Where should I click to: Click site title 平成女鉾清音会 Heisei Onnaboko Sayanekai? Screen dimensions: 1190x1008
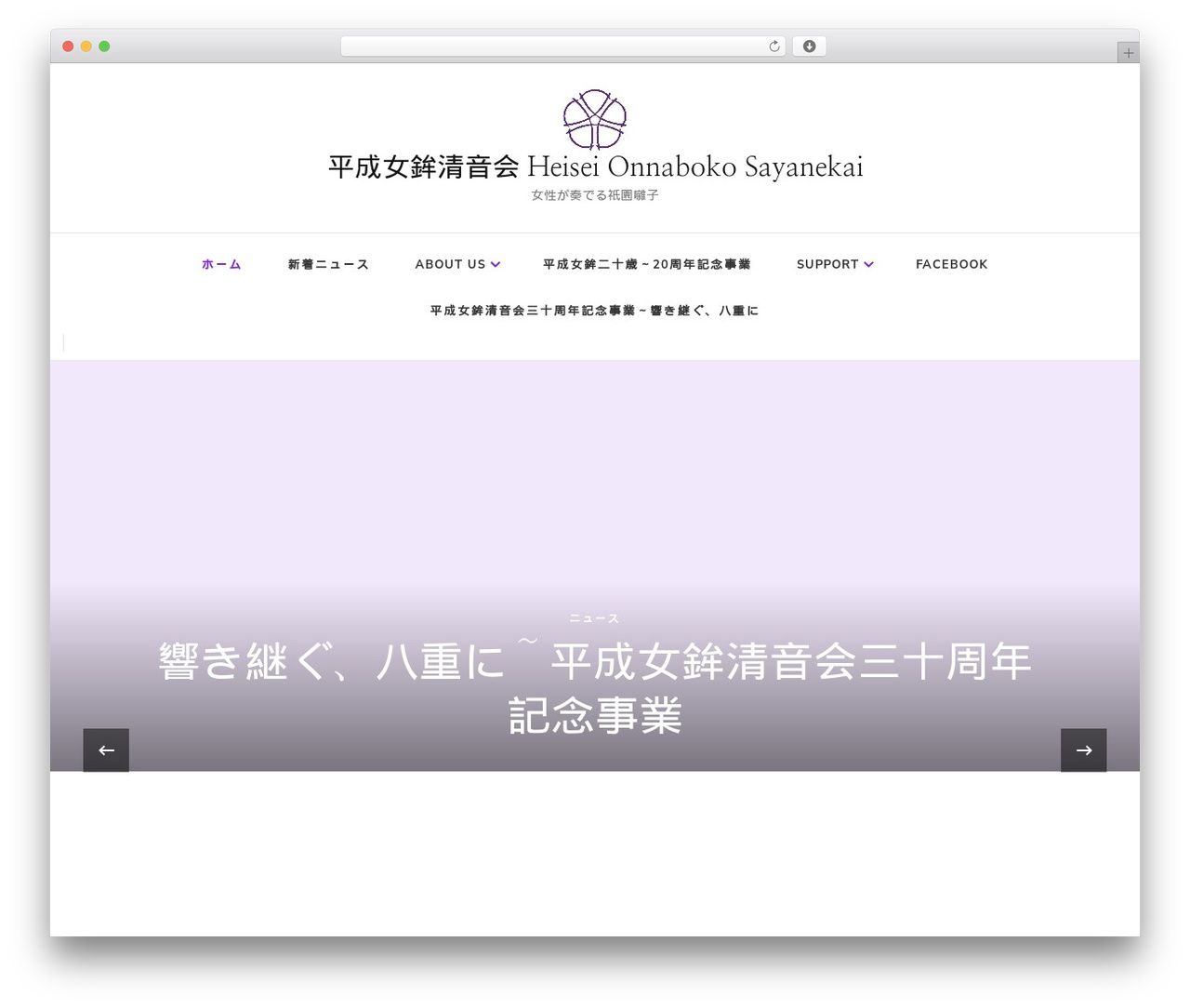pyautogui.click(x=595, y=167)
